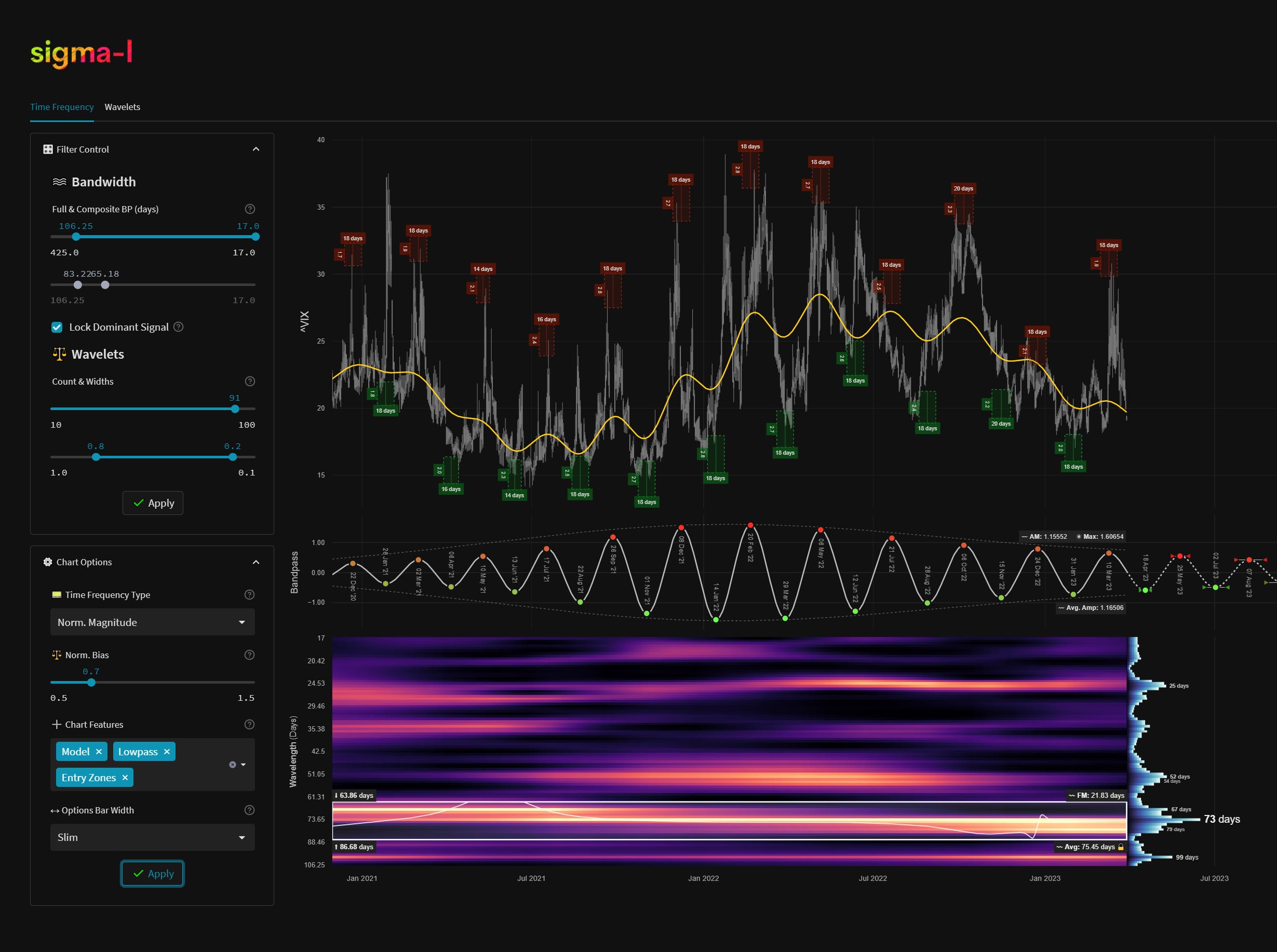This screenshot has width=1277, height=952.
Task: Open Options Bar Width Slim dropdown
Action: point(153,837)
